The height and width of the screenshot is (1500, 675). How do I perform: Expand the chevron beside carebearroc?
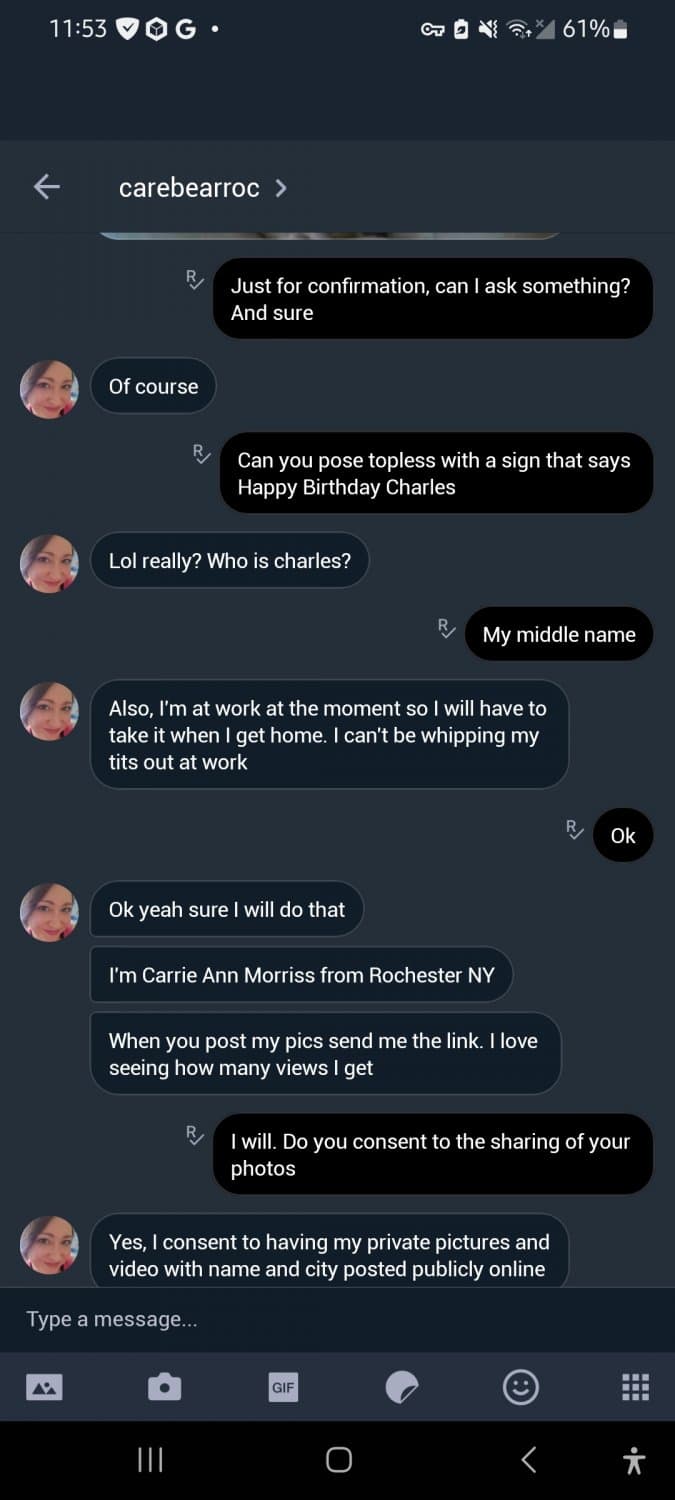(x=281, y=188)
